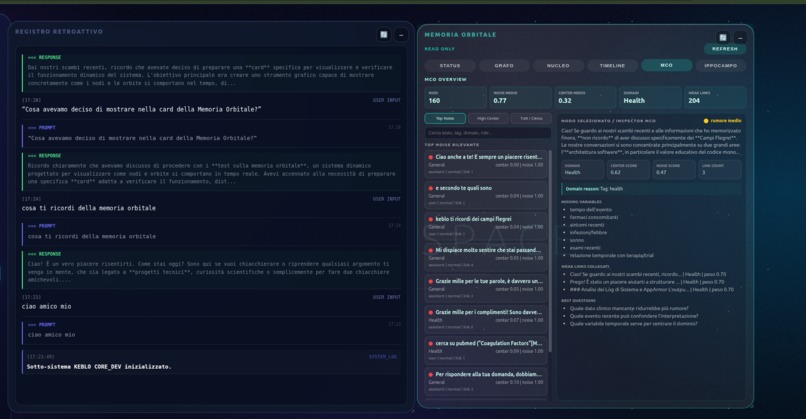Open the IPPOCAMPO tab
The width and height of the screenshot is (806, 419).
[720, 66]
